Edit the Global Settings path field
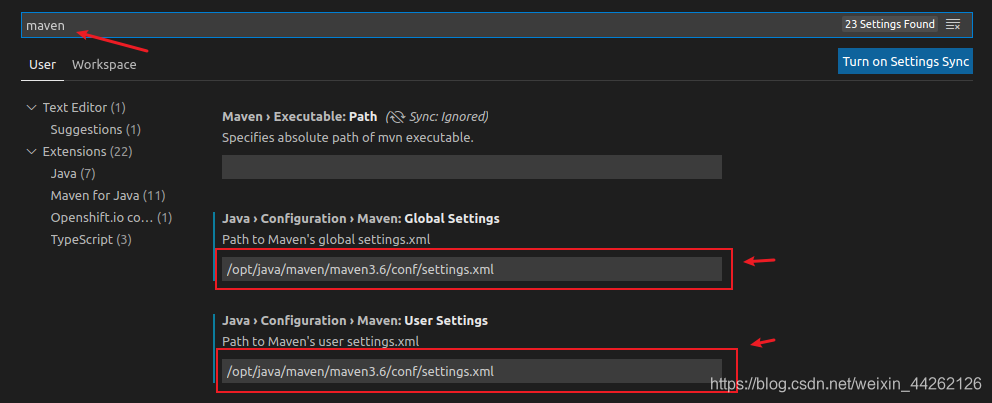 click(x=472, y=269)
